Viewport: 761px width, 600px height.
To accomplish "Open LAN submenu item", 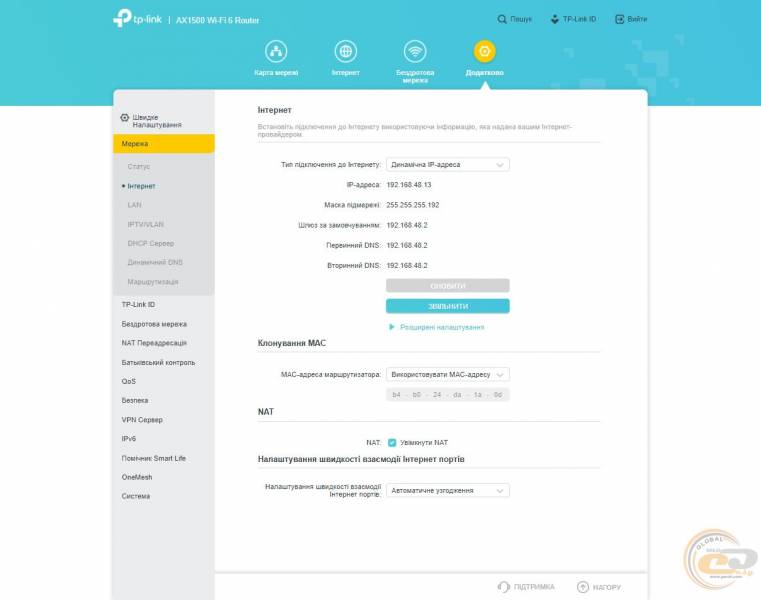I will [134, 205].
